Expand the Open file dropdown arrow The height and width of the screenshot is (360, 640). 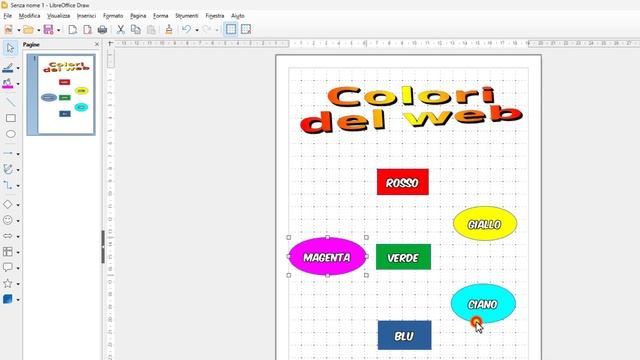[x=38, y=30]
